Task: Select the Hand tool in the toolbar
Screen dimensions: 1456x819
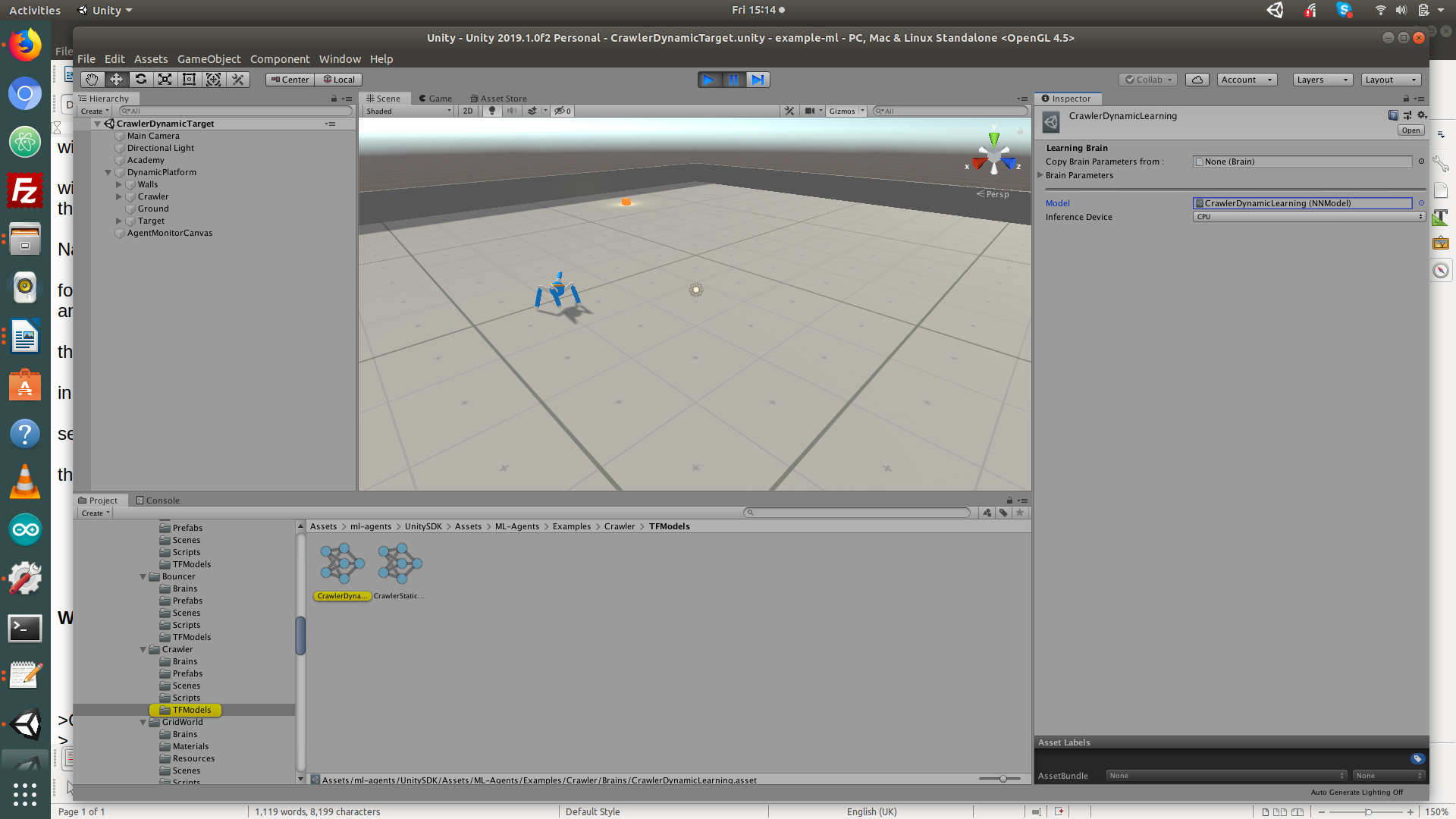Action: click(x=92, y=80)
